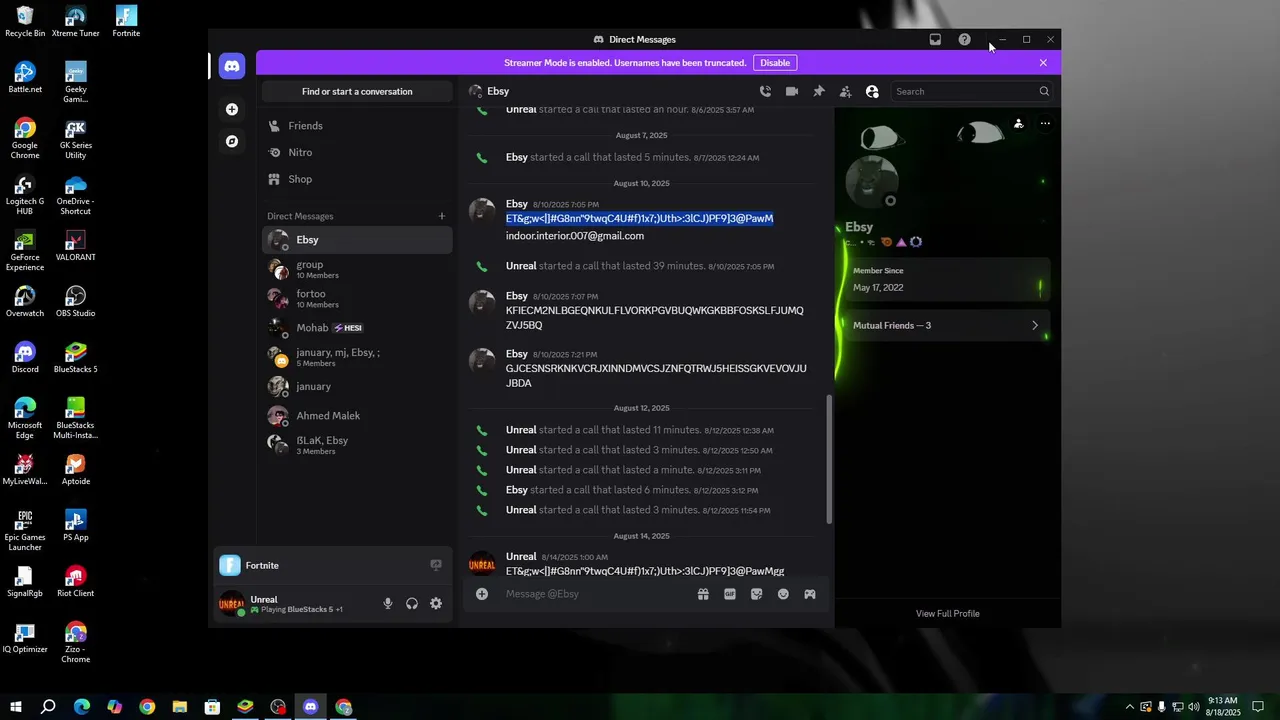This screenshot has width=1280, height=720.
Task: Open the 'group' 10 Members chat
Action: click(x=357, y=269)
